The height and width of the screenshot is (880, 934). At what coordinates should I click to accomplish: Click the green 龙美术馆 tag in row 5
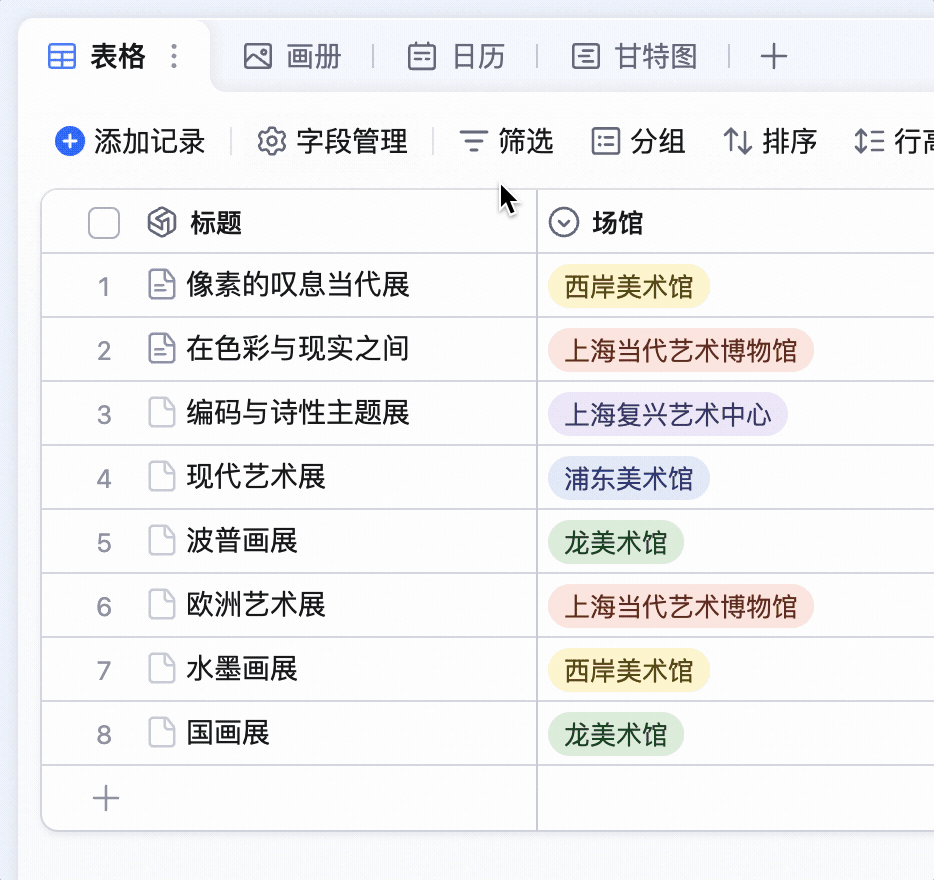point(616,543)
